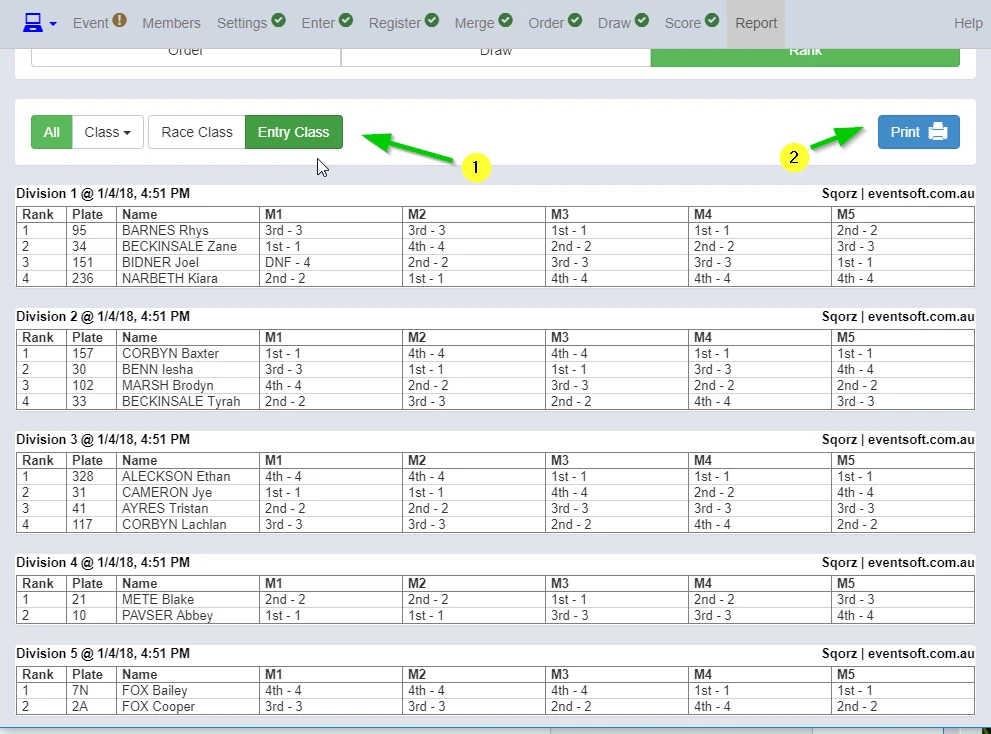991x734 pixels.
Task: Click the Event warning status icon
Action: 119,20
